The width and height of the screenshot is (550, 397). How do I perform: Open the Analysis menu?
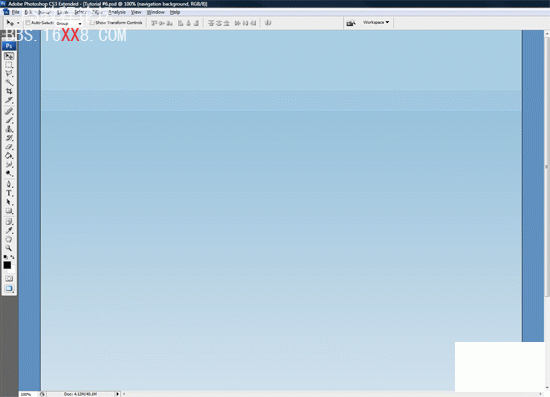tap(117, 12)
